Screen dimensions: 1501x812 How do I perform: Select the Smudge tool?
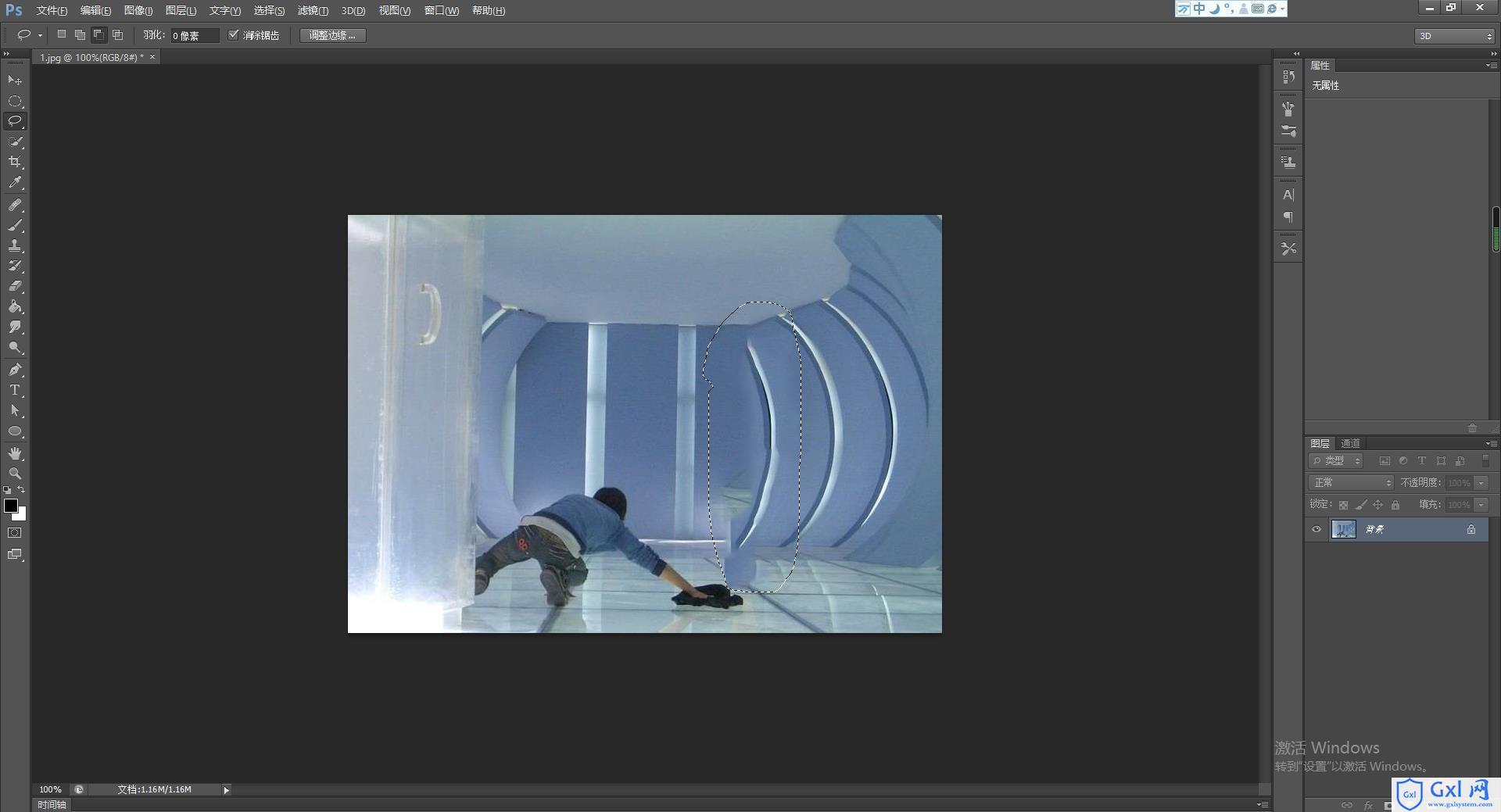pos(15,327)
